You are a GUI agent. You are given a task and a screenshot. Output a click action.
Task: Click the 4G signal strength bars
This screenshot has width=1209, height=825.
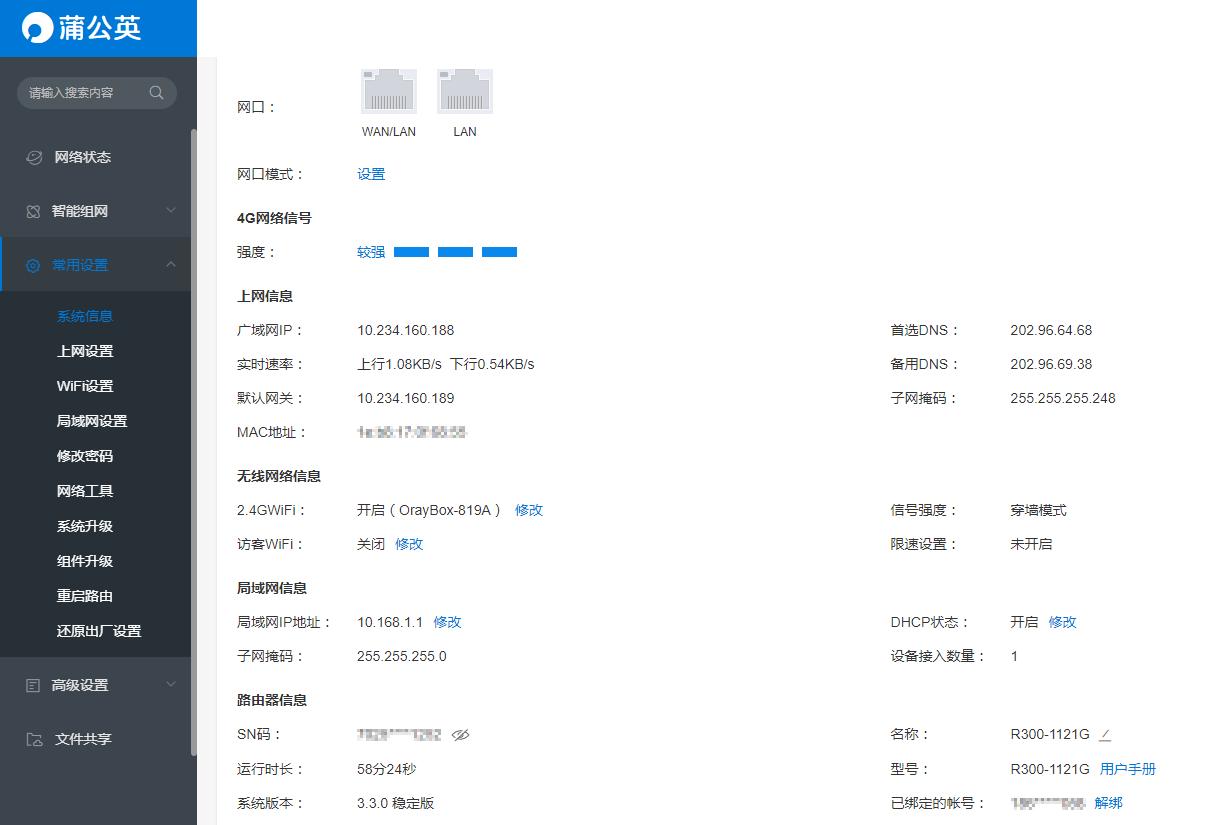point(455,251)
